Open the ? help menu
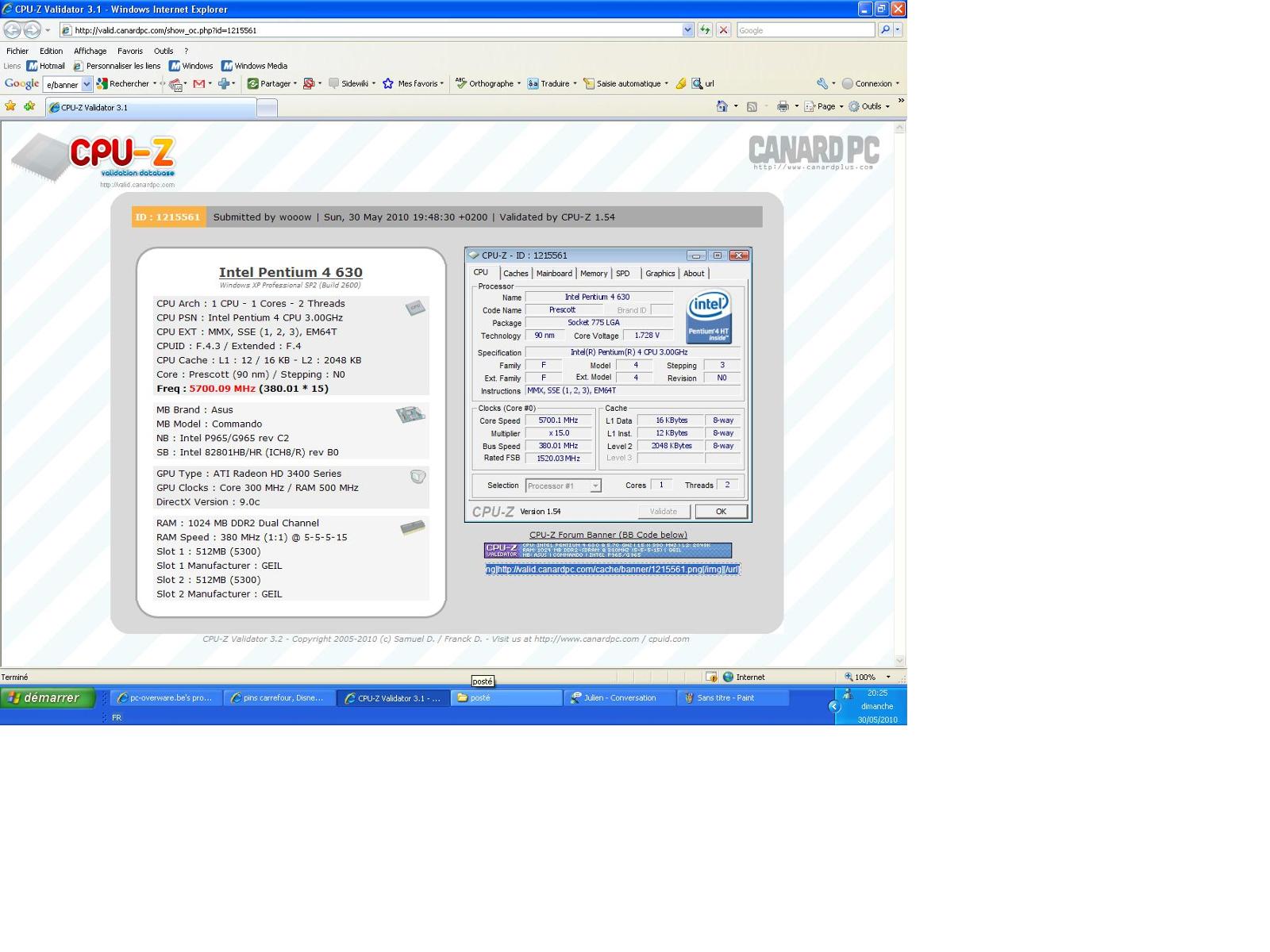The width and height of the screenshot is (1270, 952). (x=186, y=51)
